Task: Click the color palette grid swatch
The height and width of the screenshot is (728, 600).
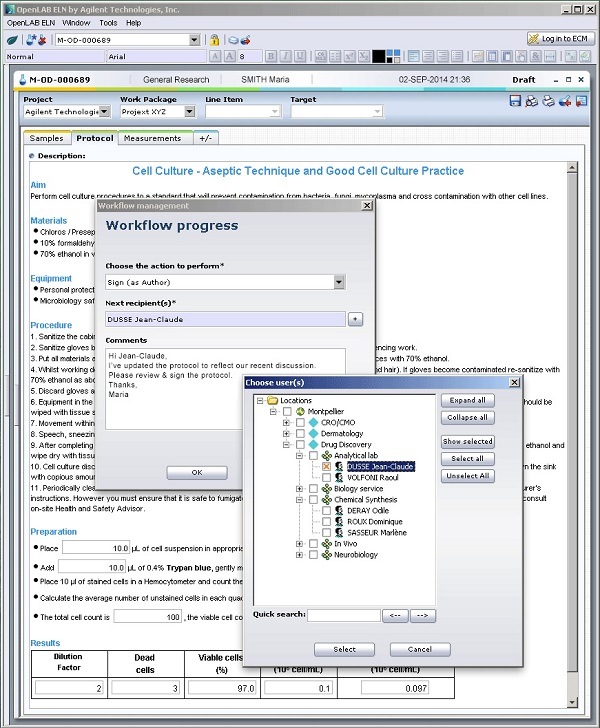Action: [393, 57]
